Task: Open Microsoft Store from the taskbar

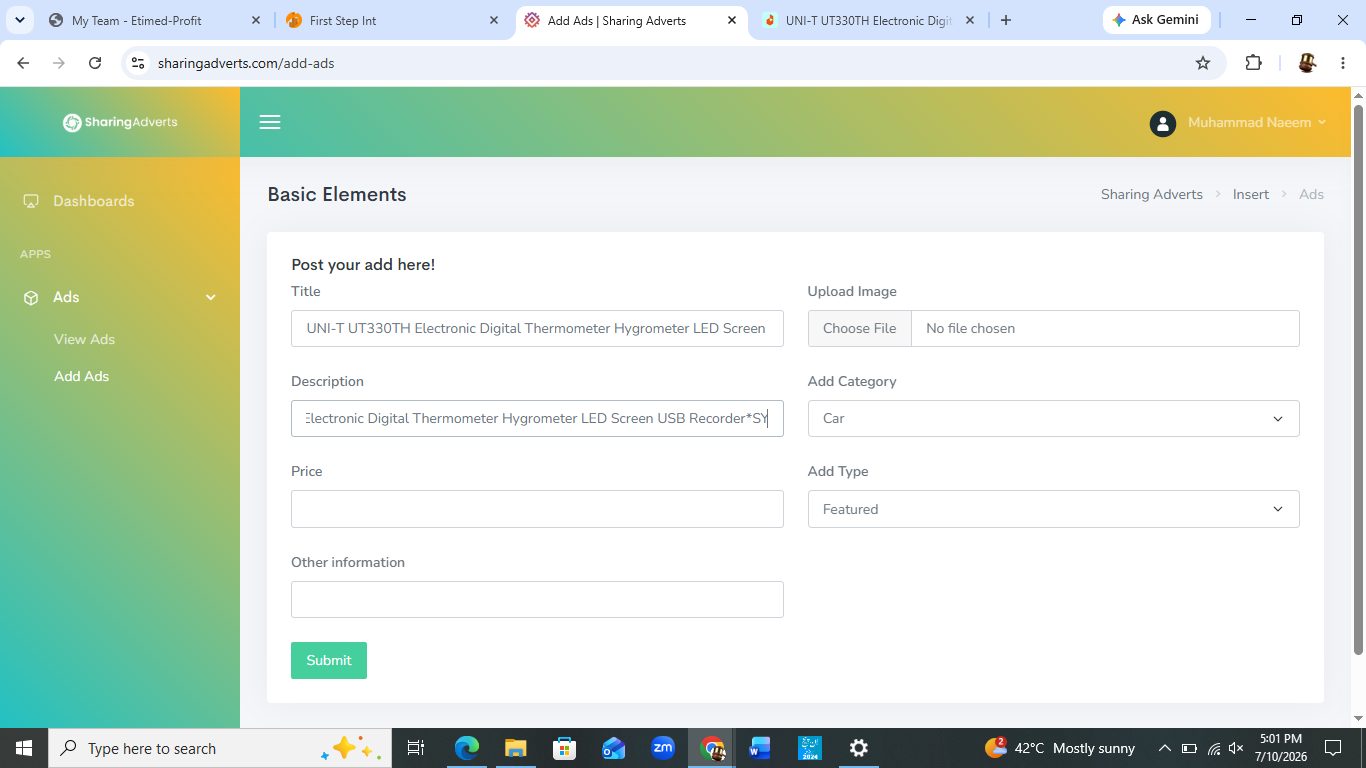Action: [x=564, y=748]
